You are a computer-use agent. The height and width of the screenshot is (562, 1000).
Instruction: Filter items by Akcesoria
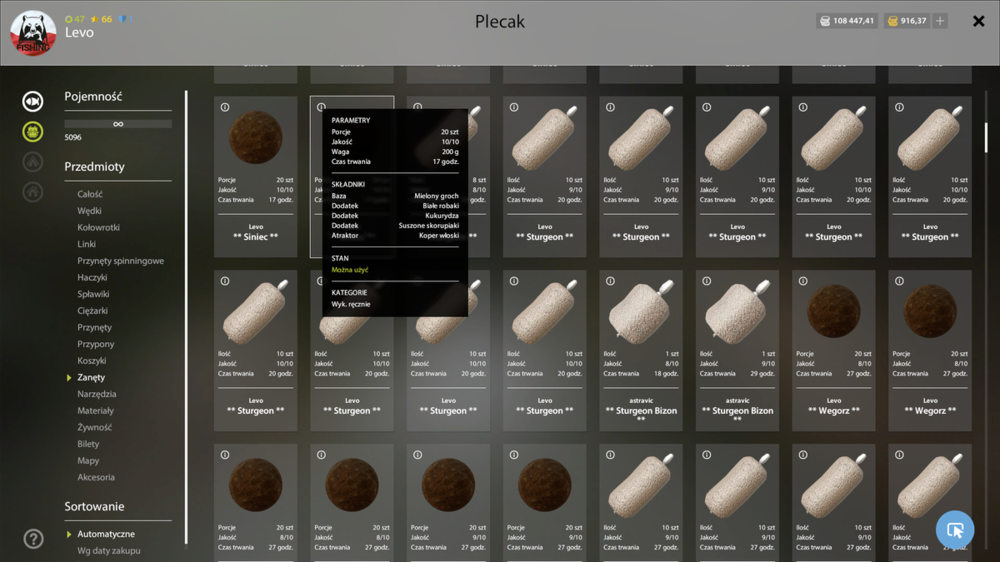coord(96,477)
